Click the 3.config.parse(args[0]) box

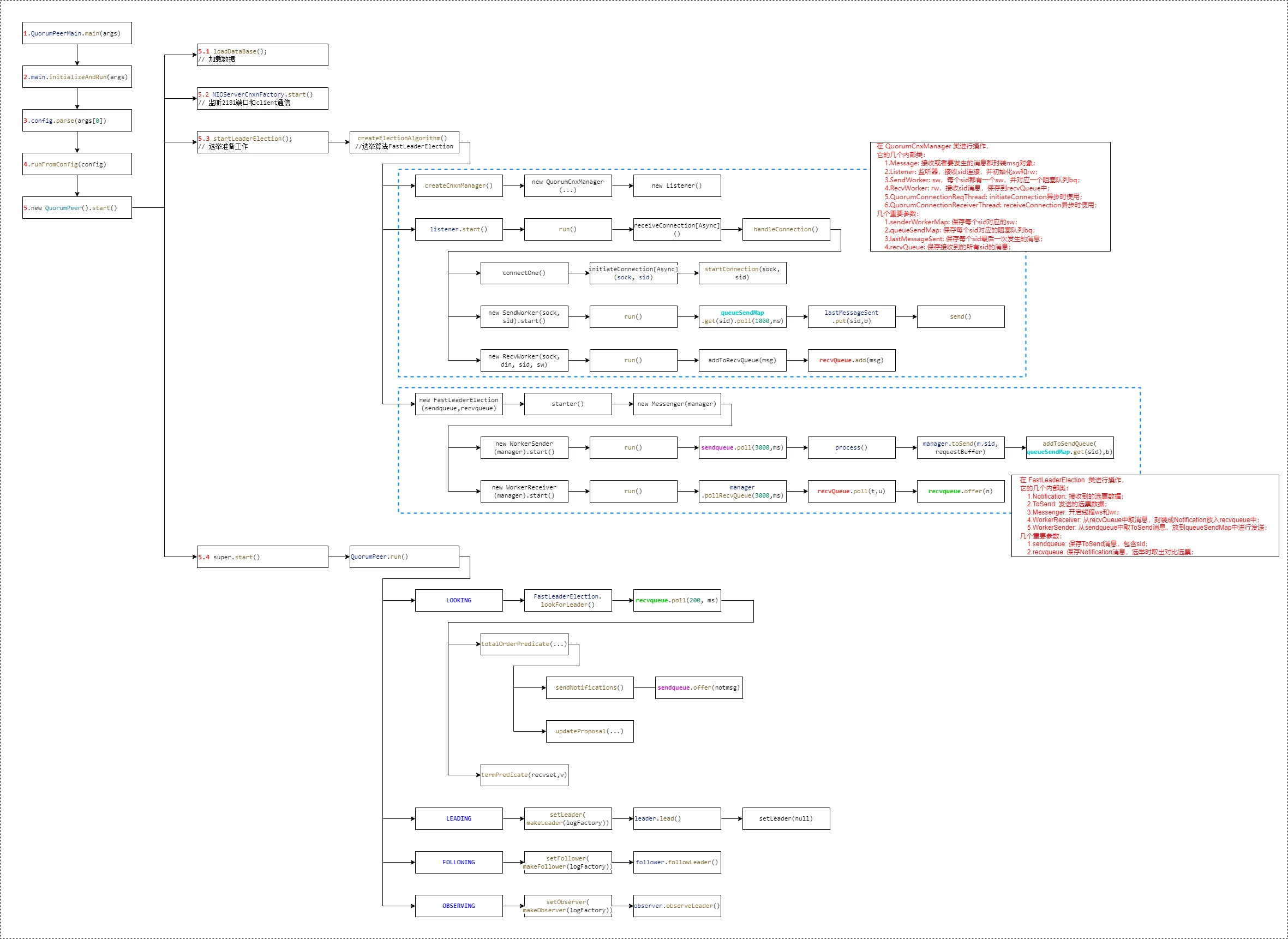(77, 121)
